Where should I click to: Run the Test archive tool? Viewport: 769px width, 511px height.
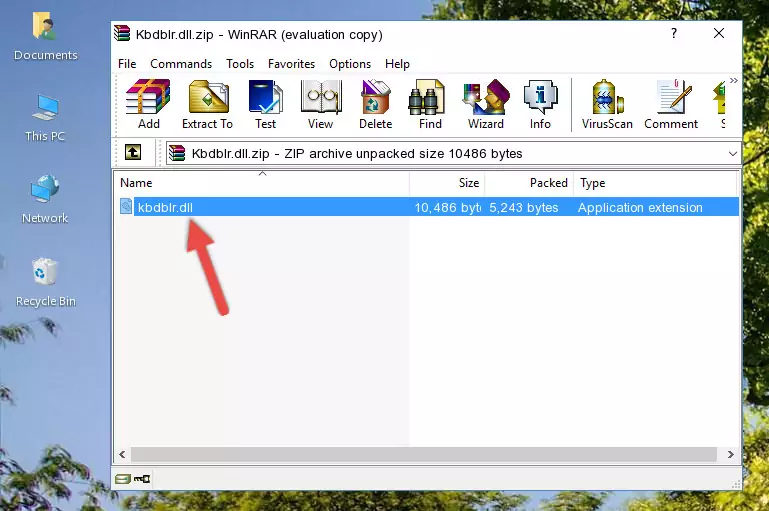(265, 104)
